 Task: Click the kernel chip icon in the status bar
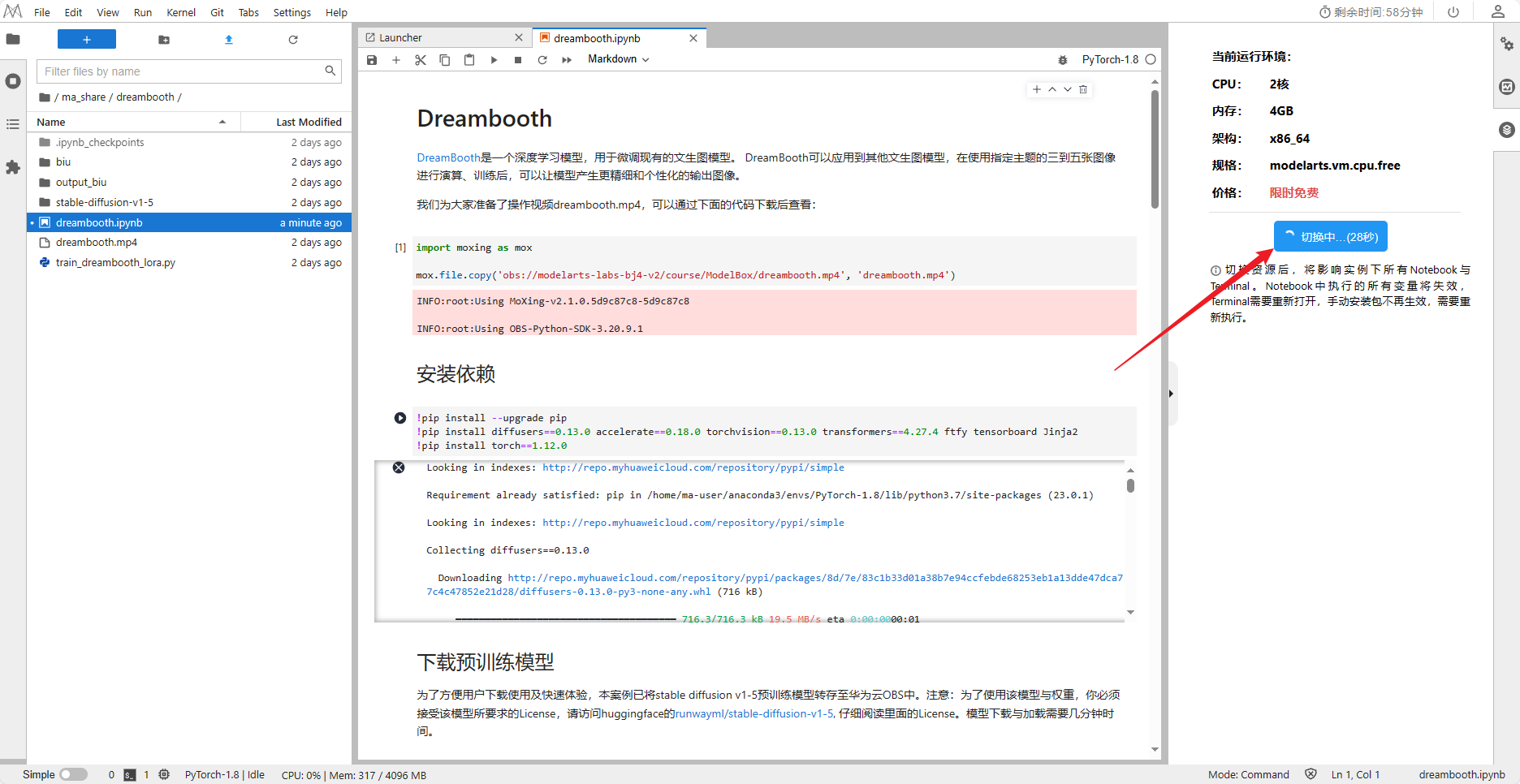click(164, 775)
